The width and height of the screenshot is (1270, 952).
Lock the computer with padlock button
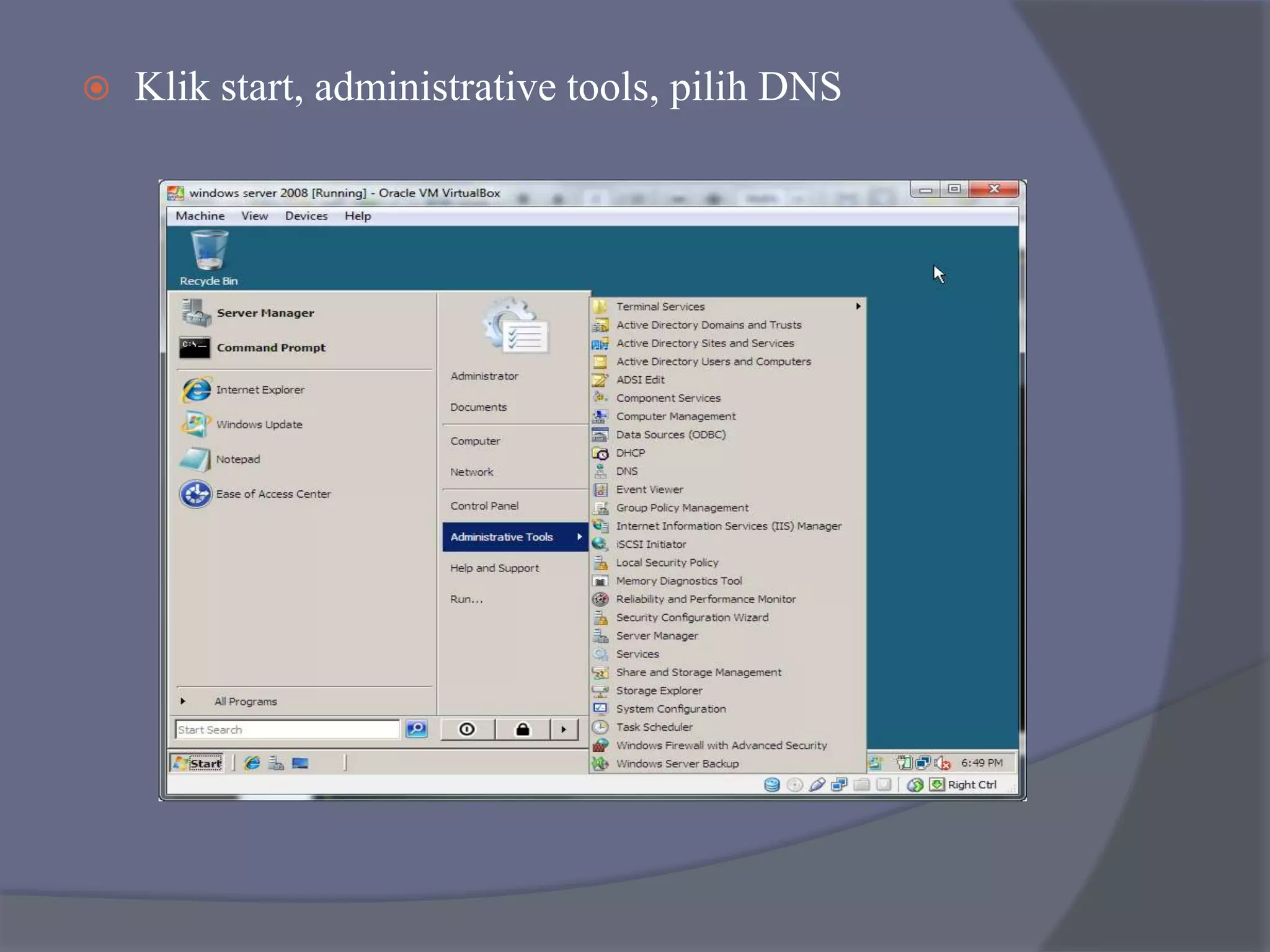pyautogui.click(x=523, y=729)
